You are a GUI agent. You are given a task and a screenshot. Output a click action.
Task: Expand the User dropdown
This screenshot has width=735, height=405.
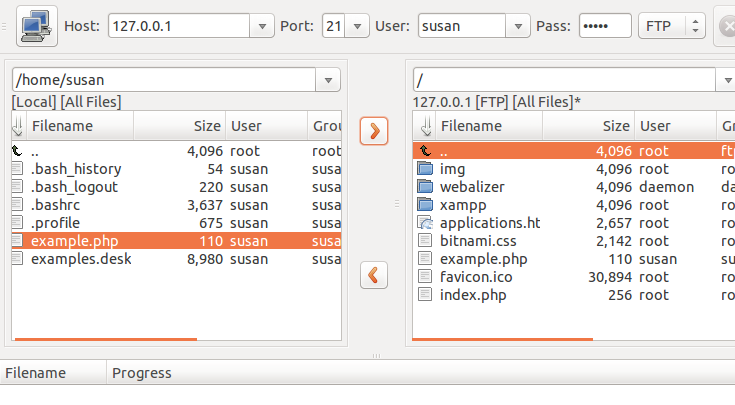(x=518, y=26)
